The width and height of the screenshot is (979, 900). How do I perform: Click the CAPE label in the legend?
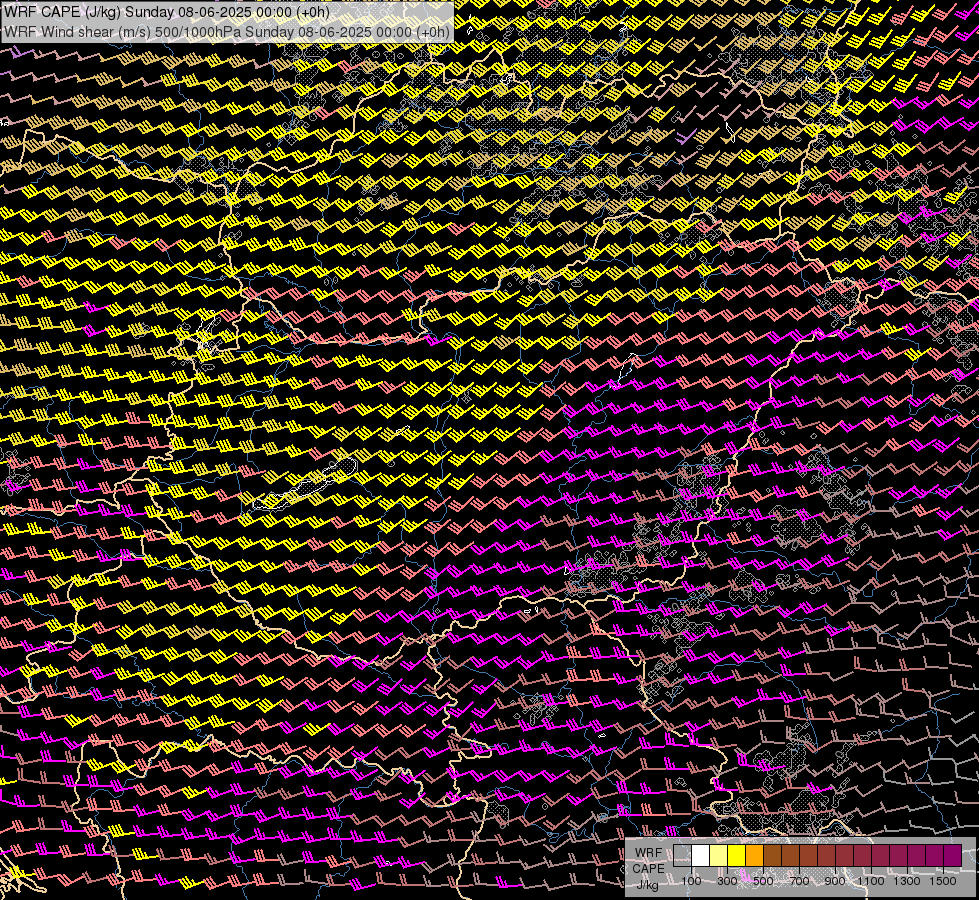[648, 869]
